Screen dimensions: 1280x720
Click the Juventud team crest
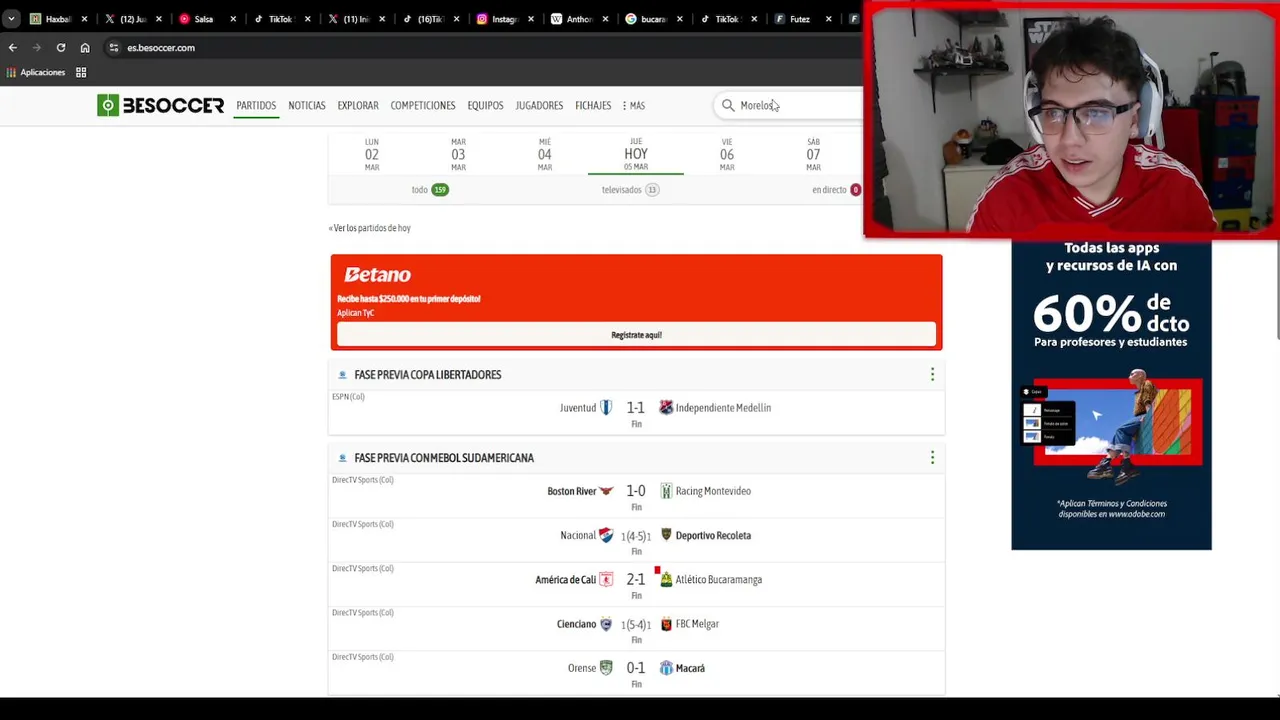pyautogui.click(x=606, y=407)
